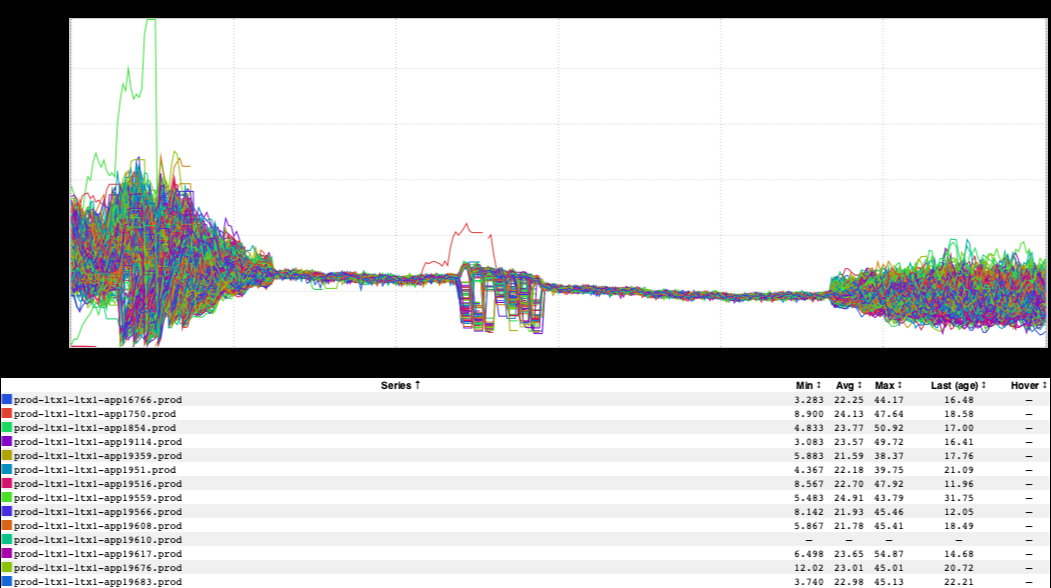Screen dimensions: 1051x588
Task: Toggle series prod-ltx1-ltx1-app19566.prod
Action: pyautogui.click(x=98, y=512)
